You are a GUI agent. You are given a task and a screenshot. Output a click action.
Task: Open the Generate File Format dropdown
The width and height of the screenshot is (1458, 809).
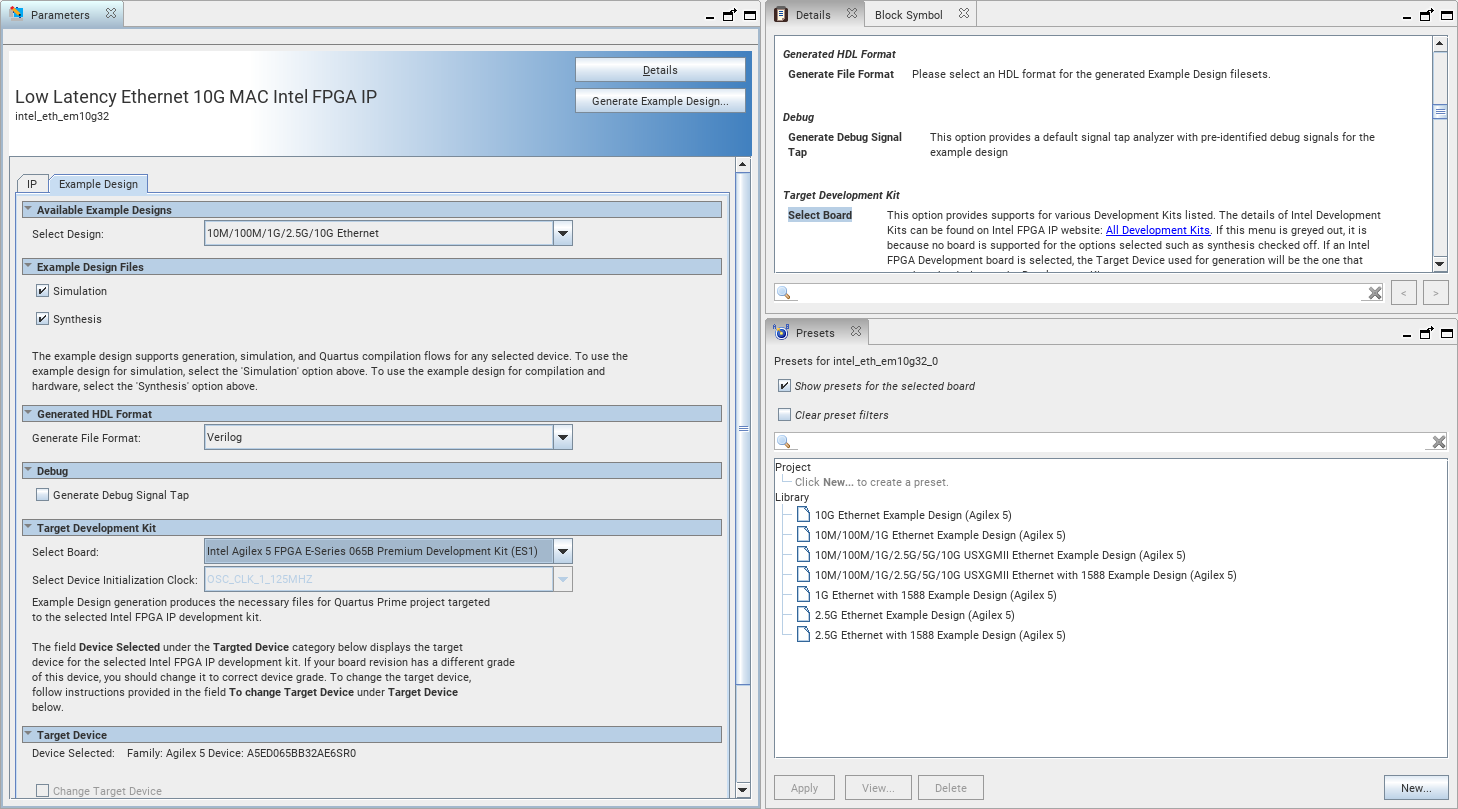(563, 437)
